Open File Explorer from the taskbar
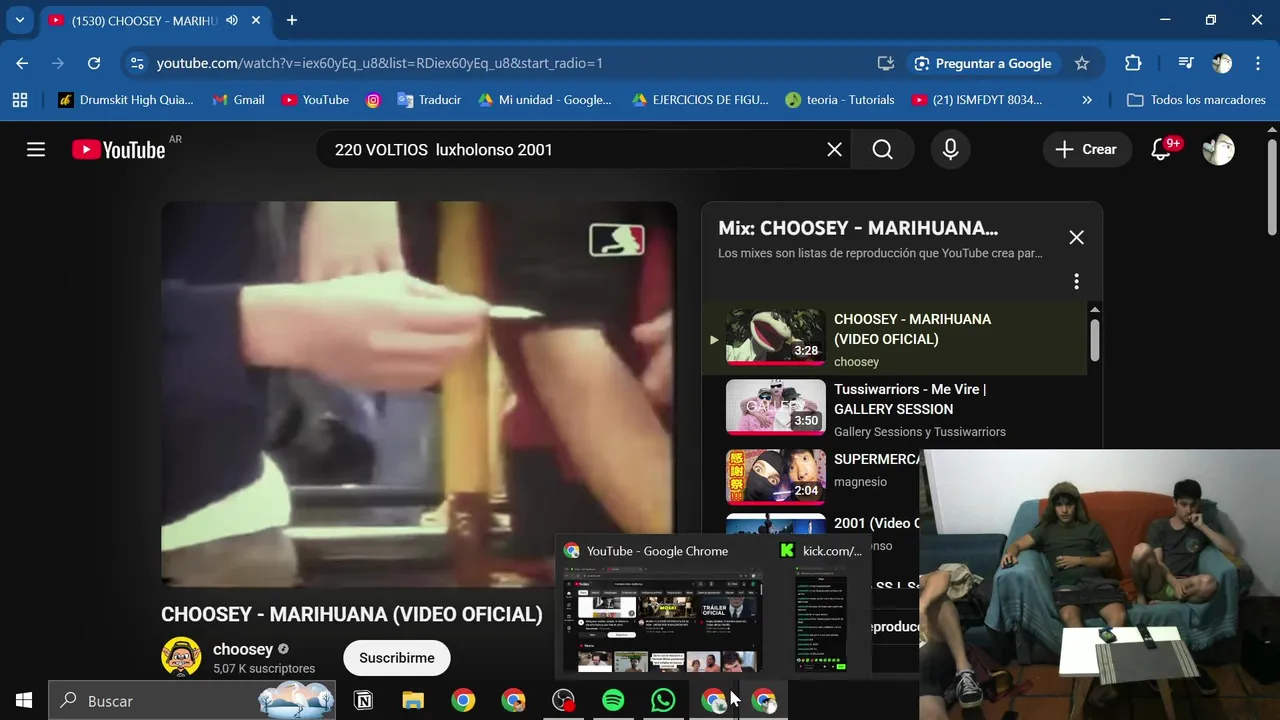This screenshot has height=720, width=1280. click(413, 700)
